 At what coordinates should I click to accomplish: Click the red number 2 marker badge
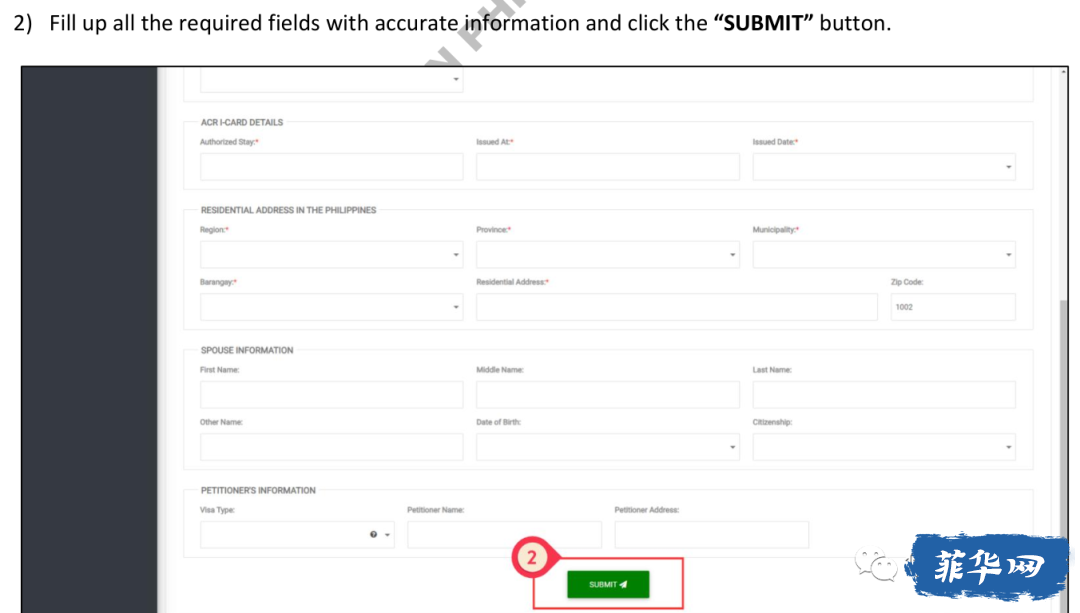[531, 557]
